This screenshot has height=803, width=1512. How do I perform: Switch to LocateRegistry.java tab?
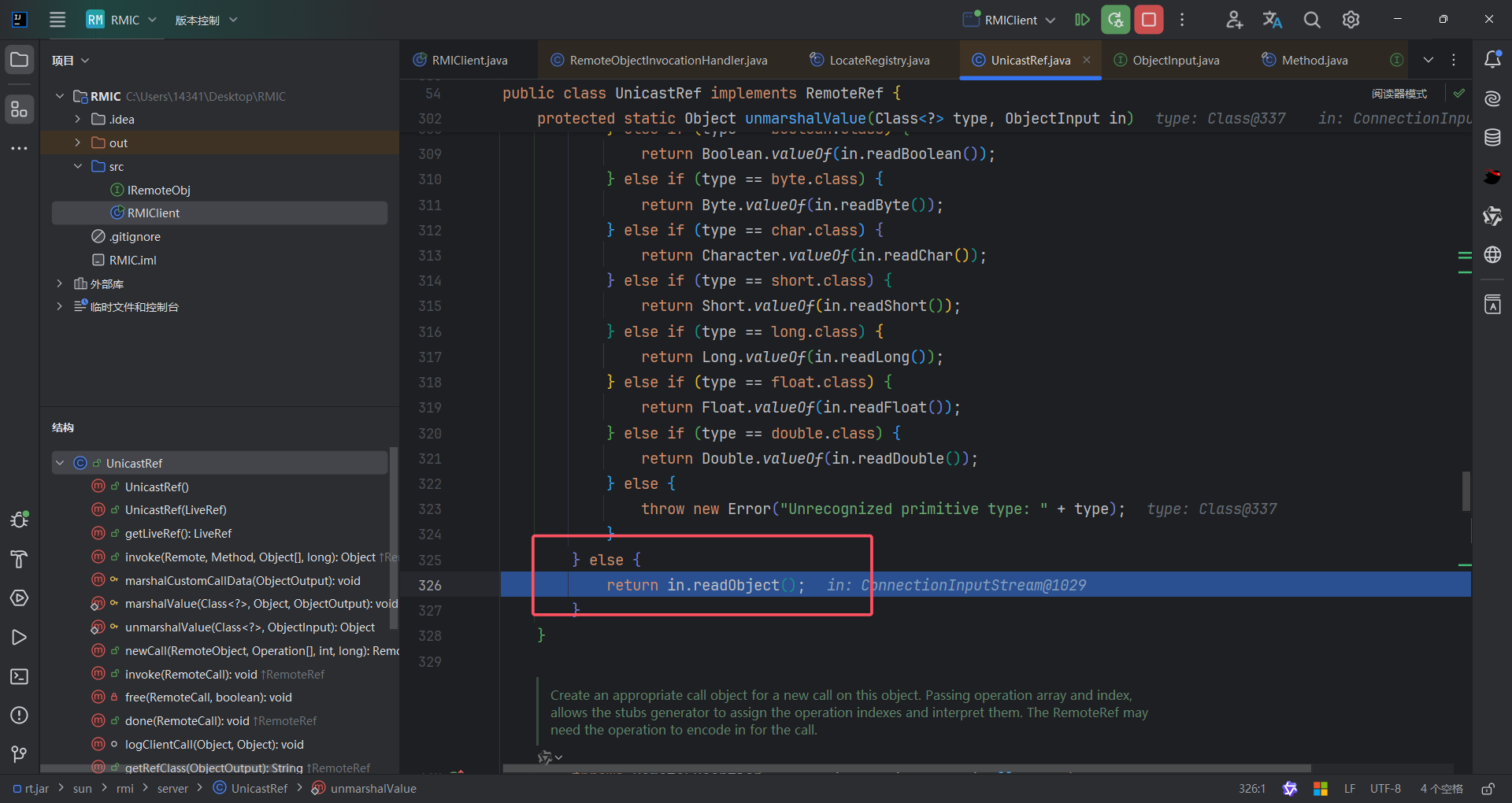click(869, 60)
